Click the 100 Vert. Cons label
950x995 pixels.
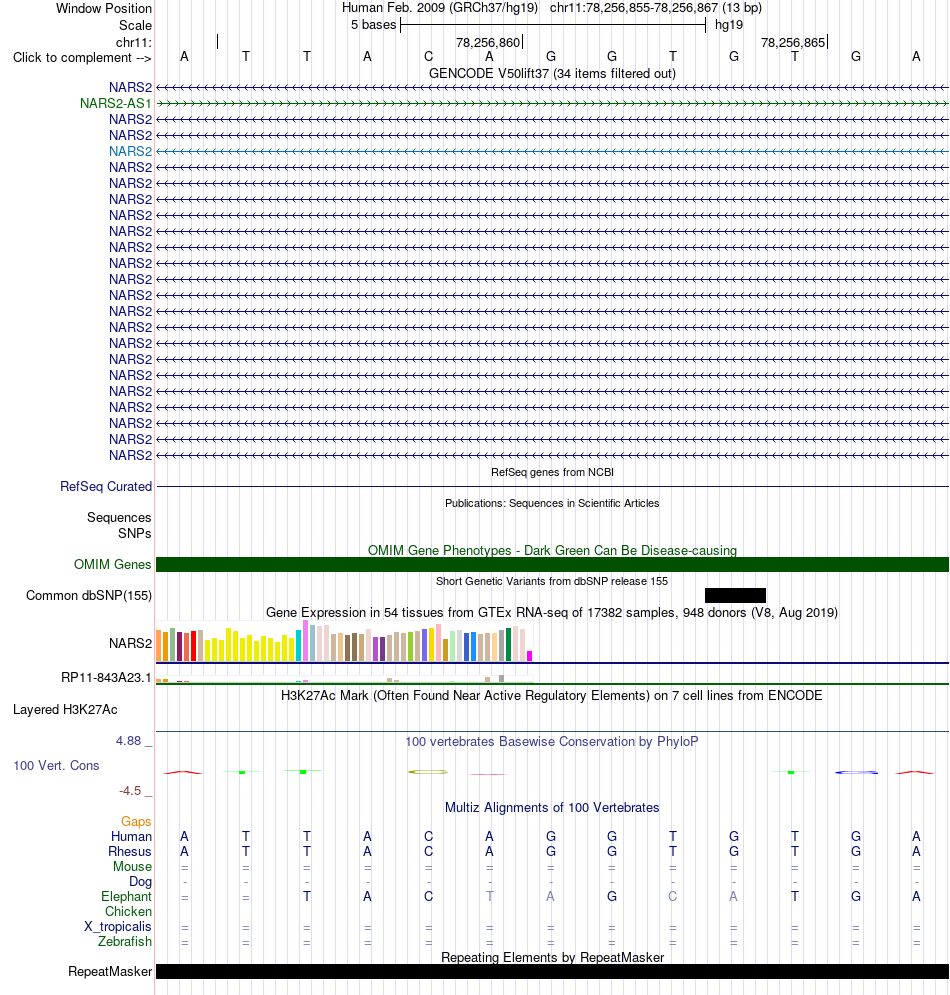point(56,766)
